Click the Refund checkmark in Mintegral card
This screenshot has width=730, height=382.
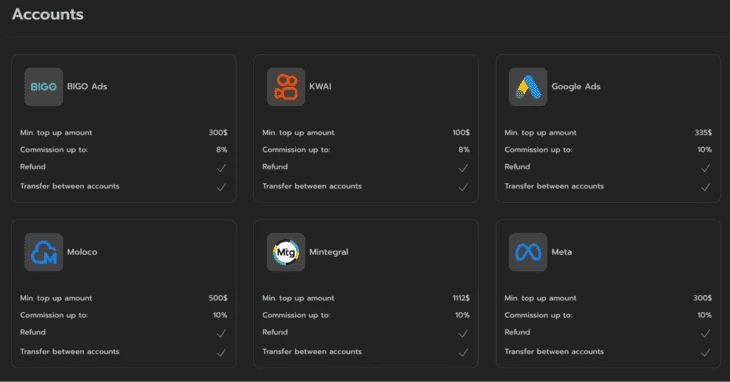click(463, 334)
